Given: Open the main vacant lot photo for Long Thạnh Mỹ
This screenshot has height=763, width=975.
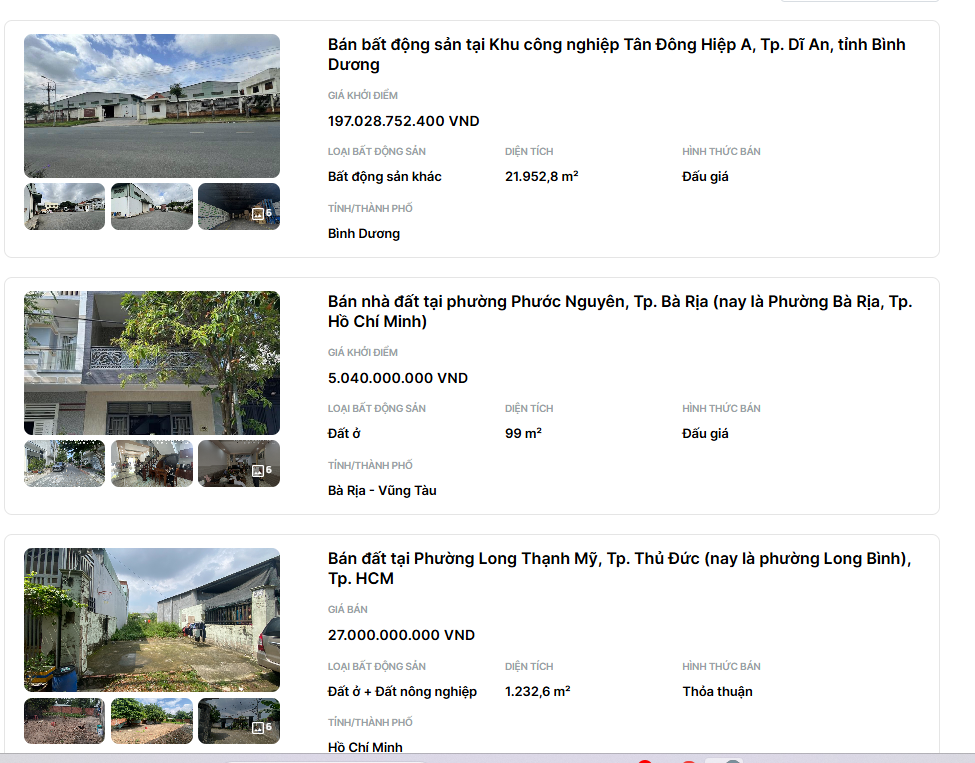Looking at the screenshot, I should [152, 620].
